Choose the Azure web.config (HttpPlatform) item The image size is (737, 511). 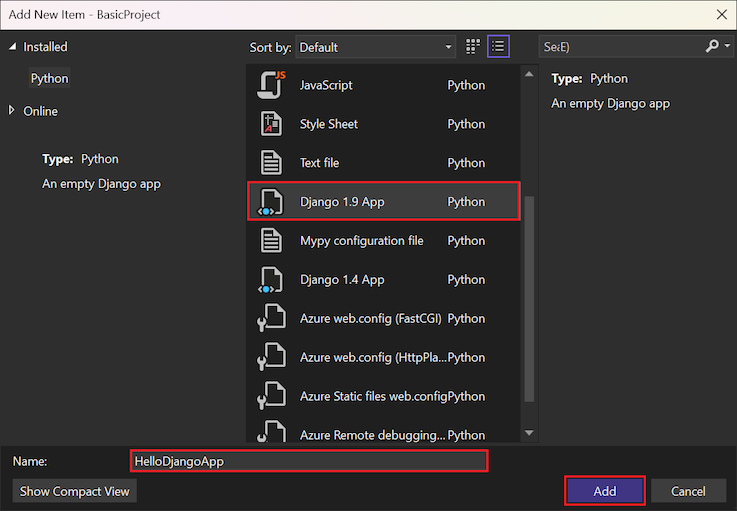click(371, 357)
